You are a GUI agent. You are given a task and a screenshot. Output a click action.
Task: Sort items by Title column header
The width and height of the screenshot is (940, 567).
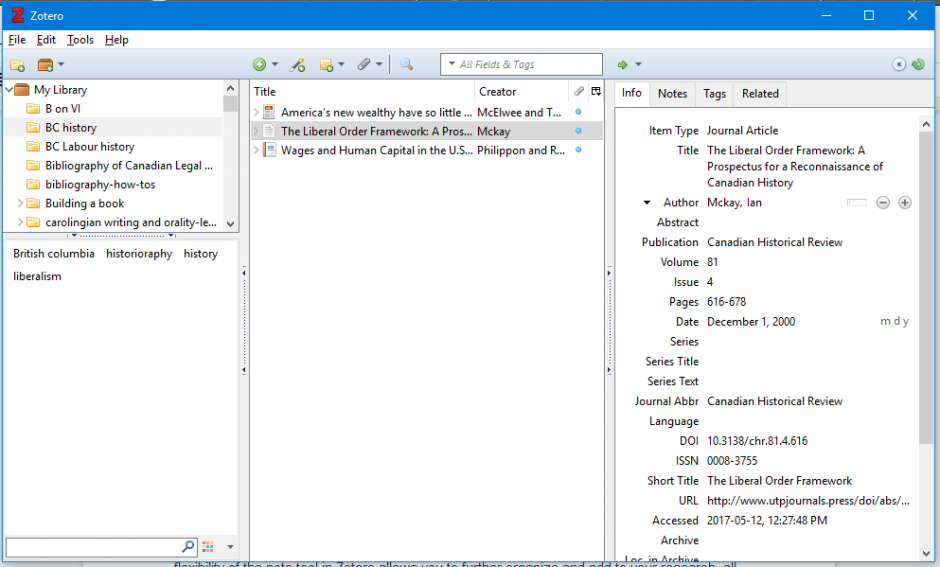[x=362, y=92]
